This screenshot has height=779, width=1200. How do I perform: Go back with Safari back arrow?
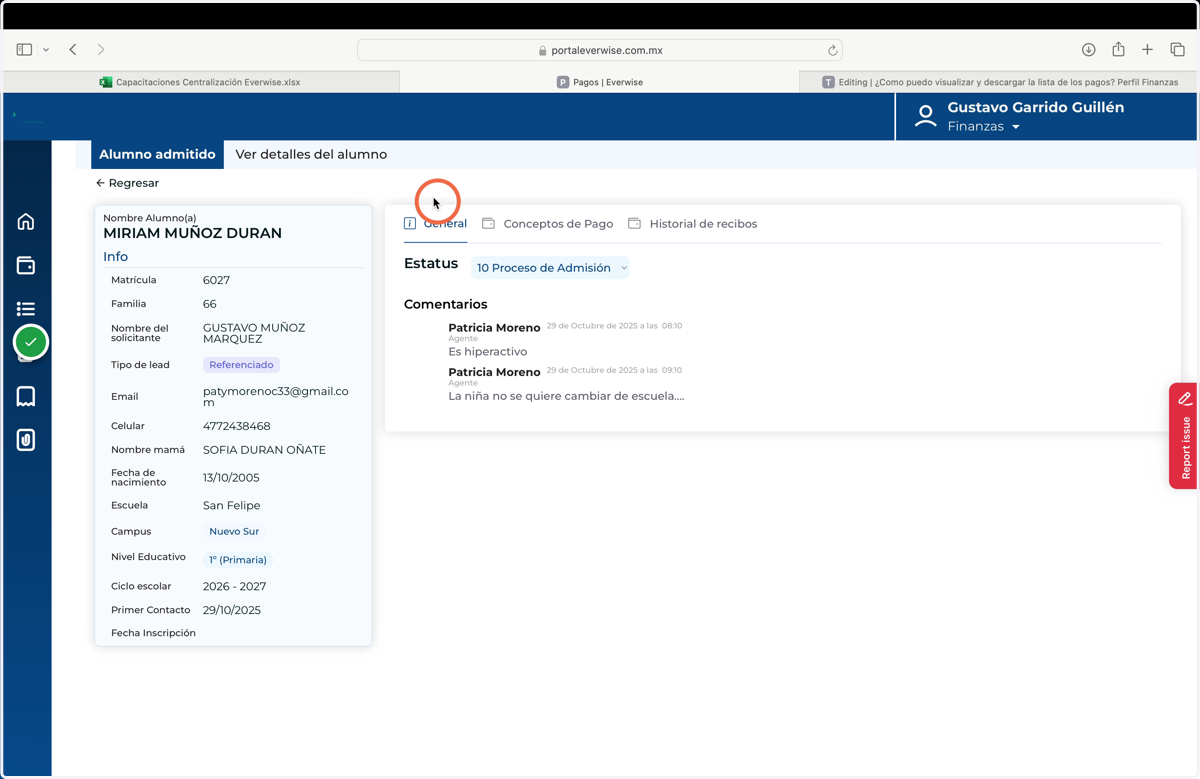click(x=73, y=50)
